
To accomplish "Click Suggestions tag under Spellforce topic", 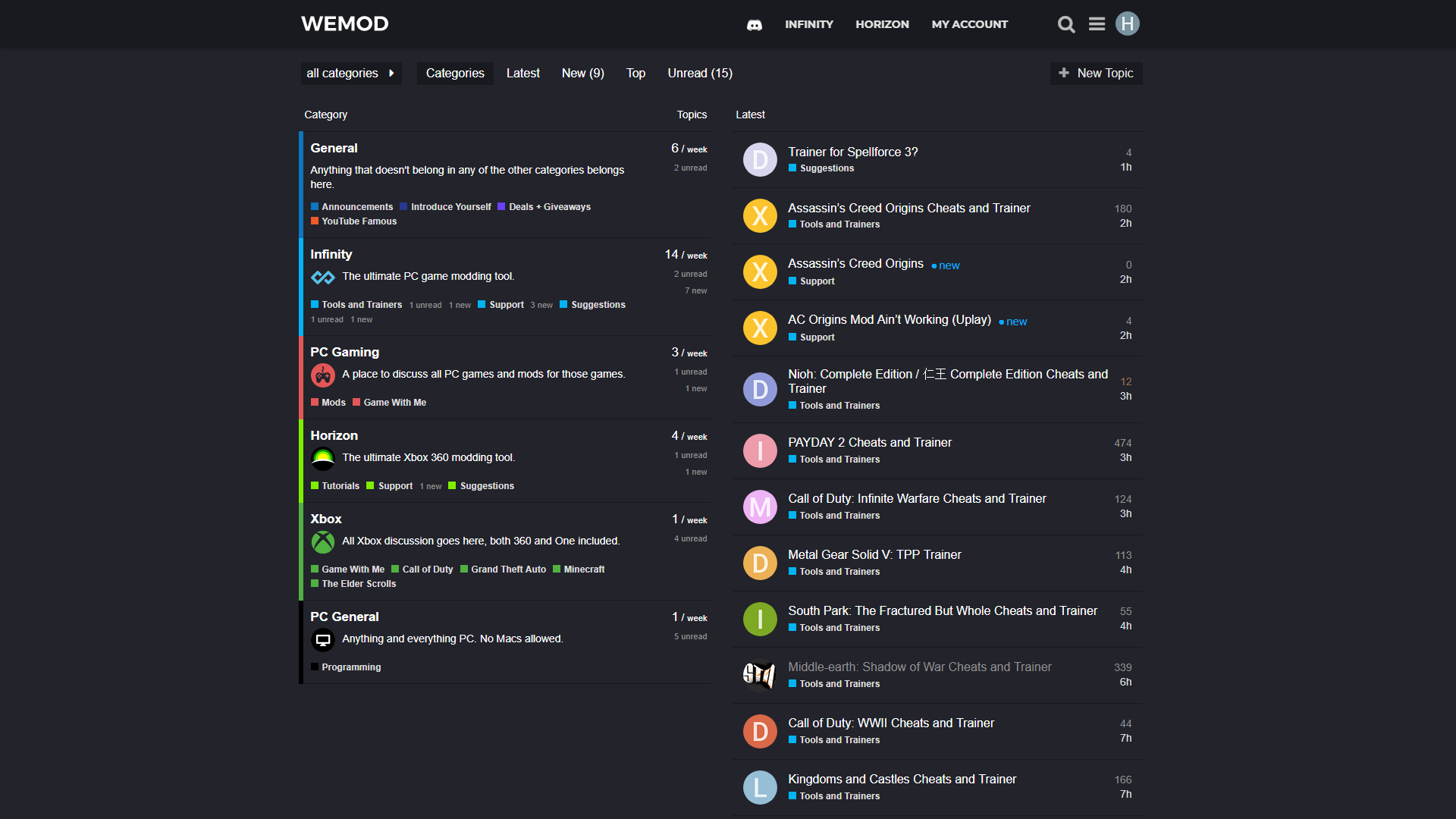I will click(x=821, y=168).
